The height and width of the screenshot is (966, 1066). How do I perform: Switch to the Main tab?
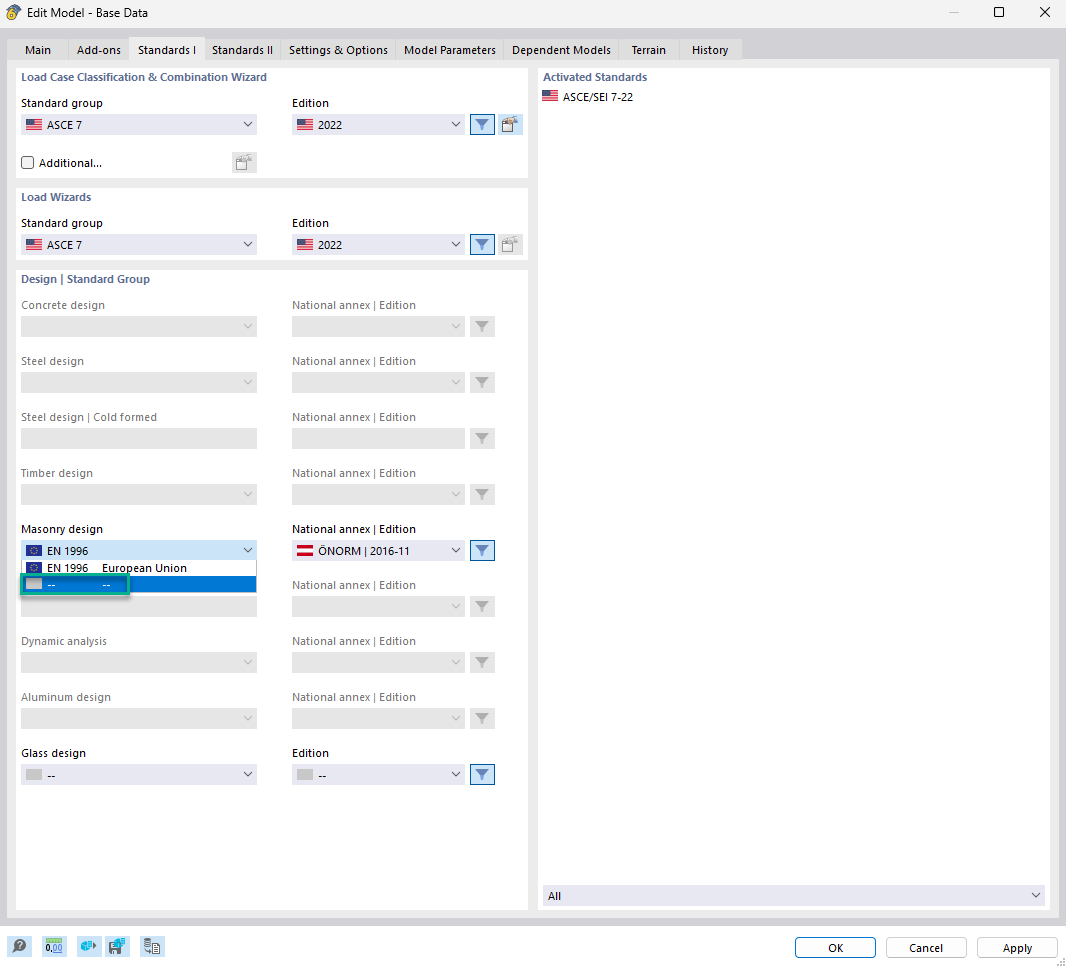(x=38, y=50)
